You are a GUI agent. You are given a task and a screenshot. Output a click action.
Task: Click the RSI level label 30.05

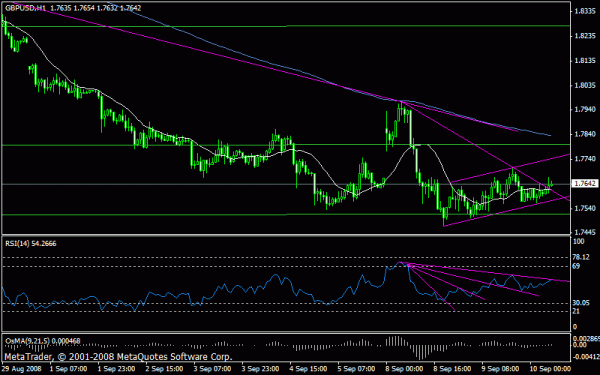(580, 303)
